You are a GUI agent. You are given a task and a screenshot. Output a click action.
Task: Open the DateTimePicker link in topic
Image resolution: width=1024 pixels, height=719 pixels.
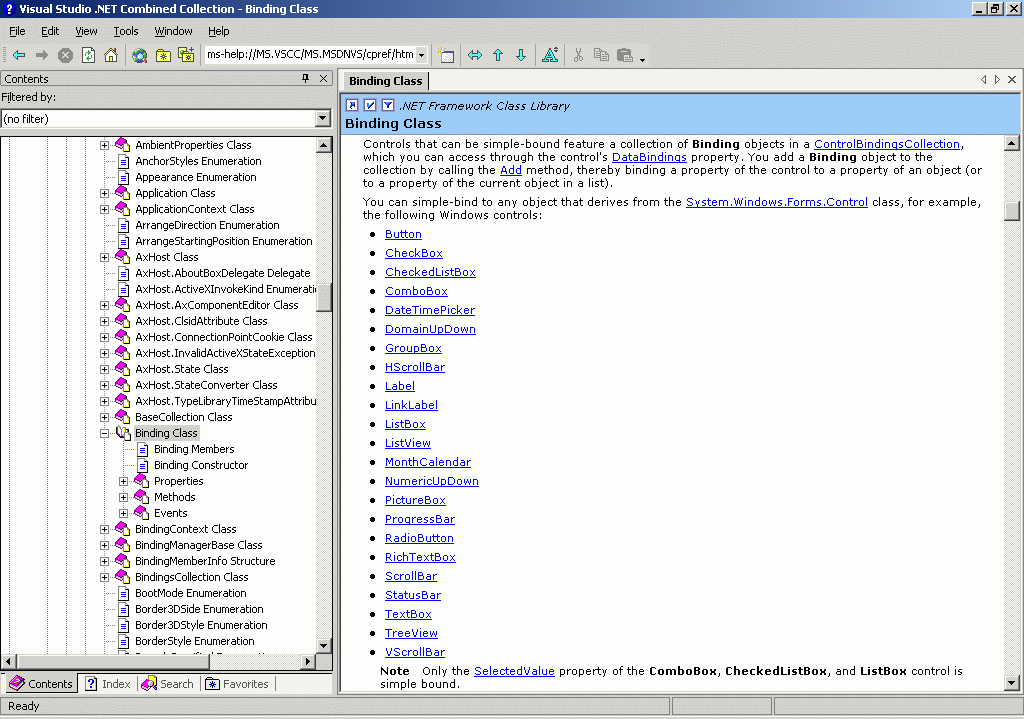pyautogui.click(x=429, y=310)
